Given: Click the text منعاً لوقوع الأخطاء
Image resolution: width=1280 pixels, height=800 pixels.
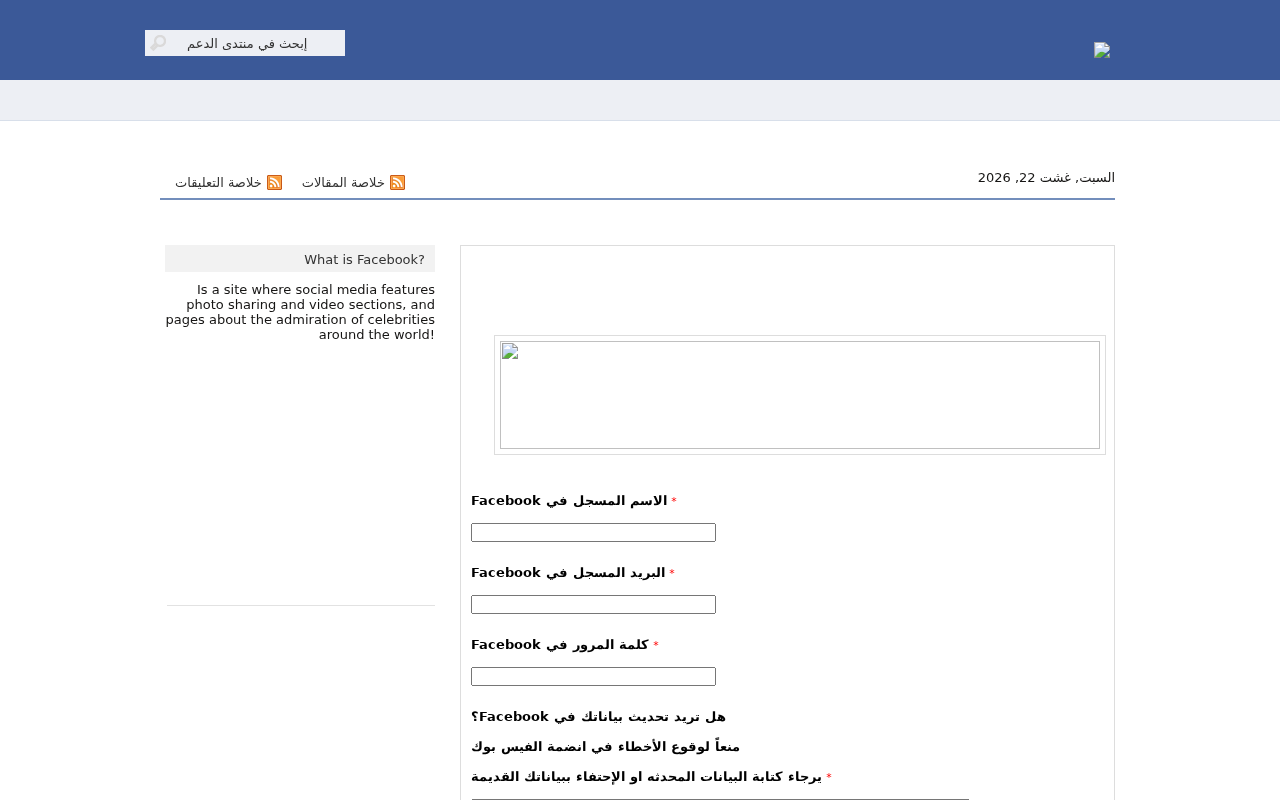Looking at the screenshot, I should click(605, 747).
